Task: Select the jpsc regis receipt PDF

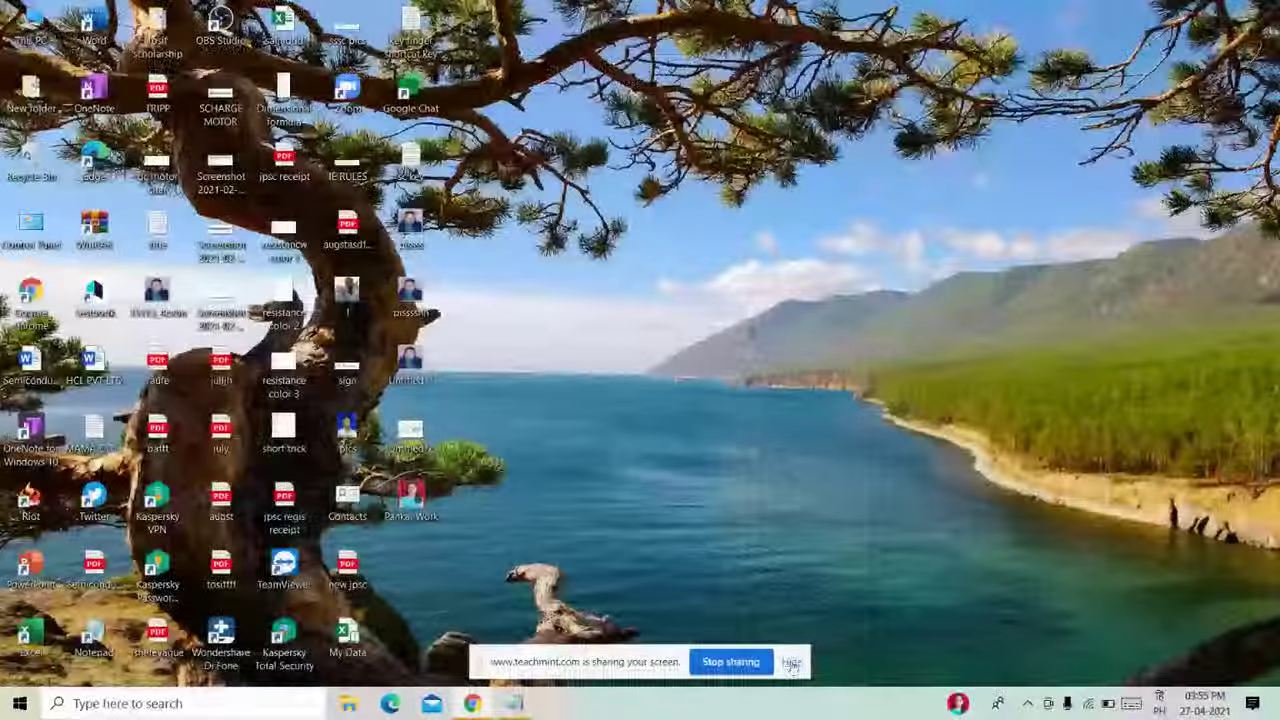Action: point(284,509)
